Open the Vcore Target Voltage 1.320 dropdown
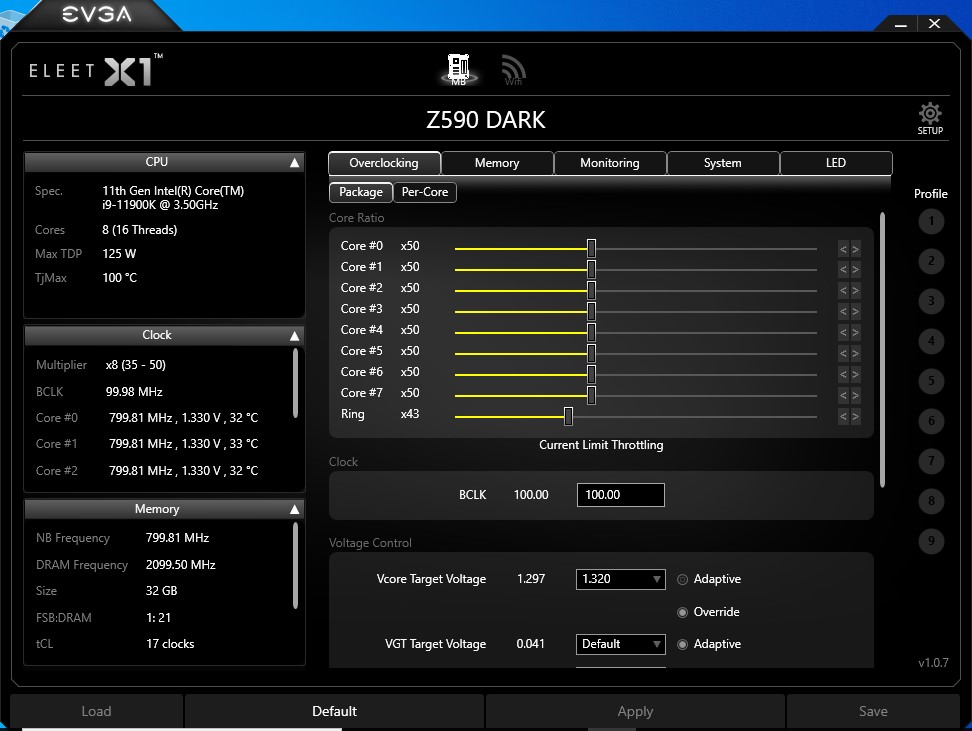The image size is (972, 731). (x=621, y=579)
